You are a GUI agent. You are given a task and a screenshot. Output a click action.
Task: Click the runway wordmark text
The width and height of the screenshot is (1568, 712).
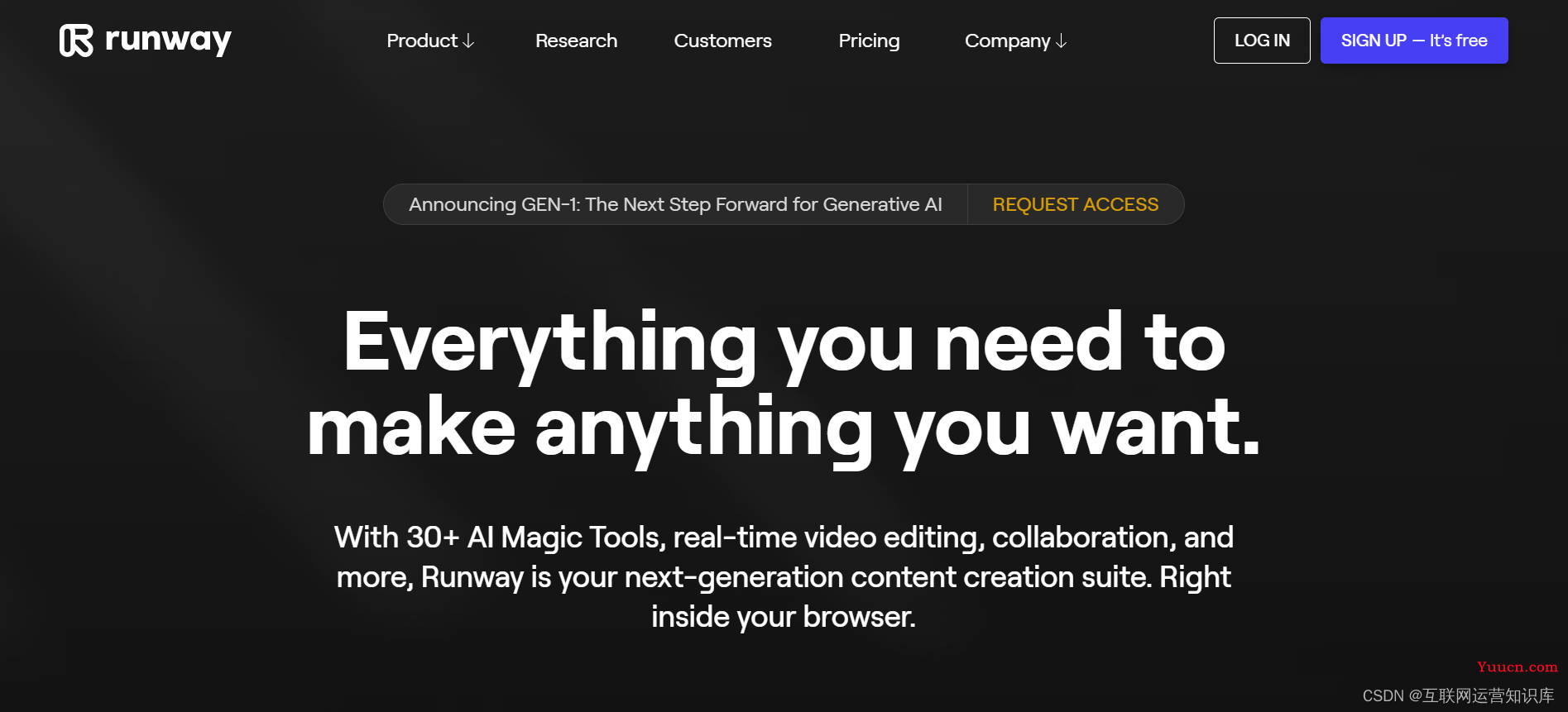(x=168, y=41)
